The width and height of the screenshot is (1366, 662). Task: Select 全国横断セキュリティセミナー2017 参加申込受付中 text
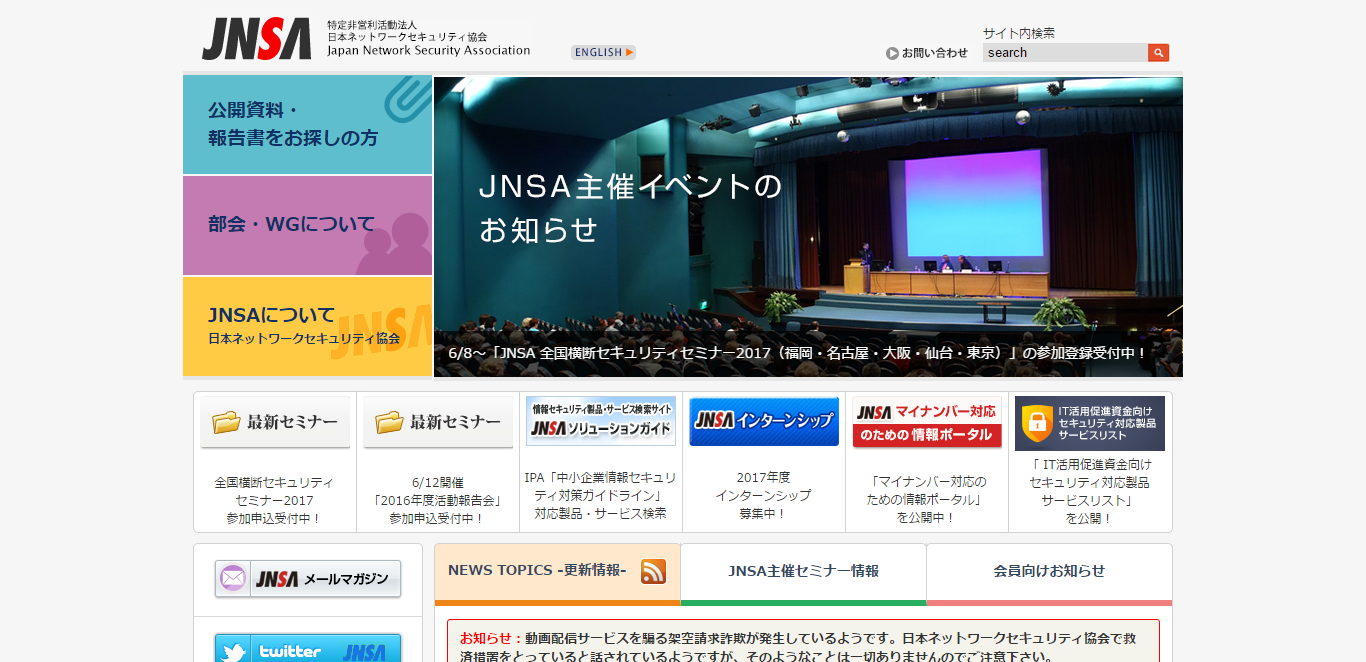pos(274,500)
